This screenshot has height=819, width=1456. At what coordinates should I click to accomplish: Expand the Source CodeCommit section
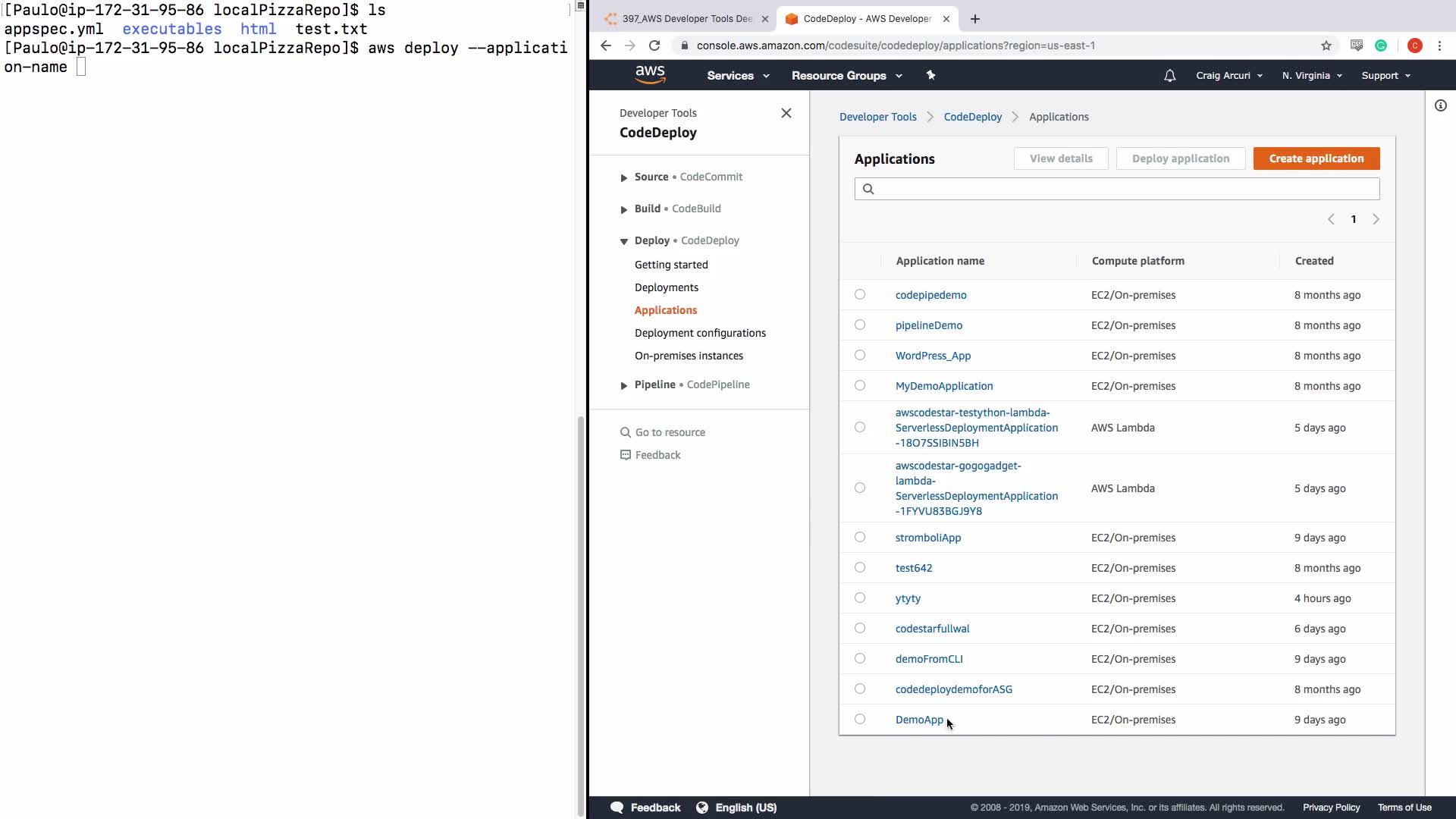pyautogui.click(x=624, y=177)
